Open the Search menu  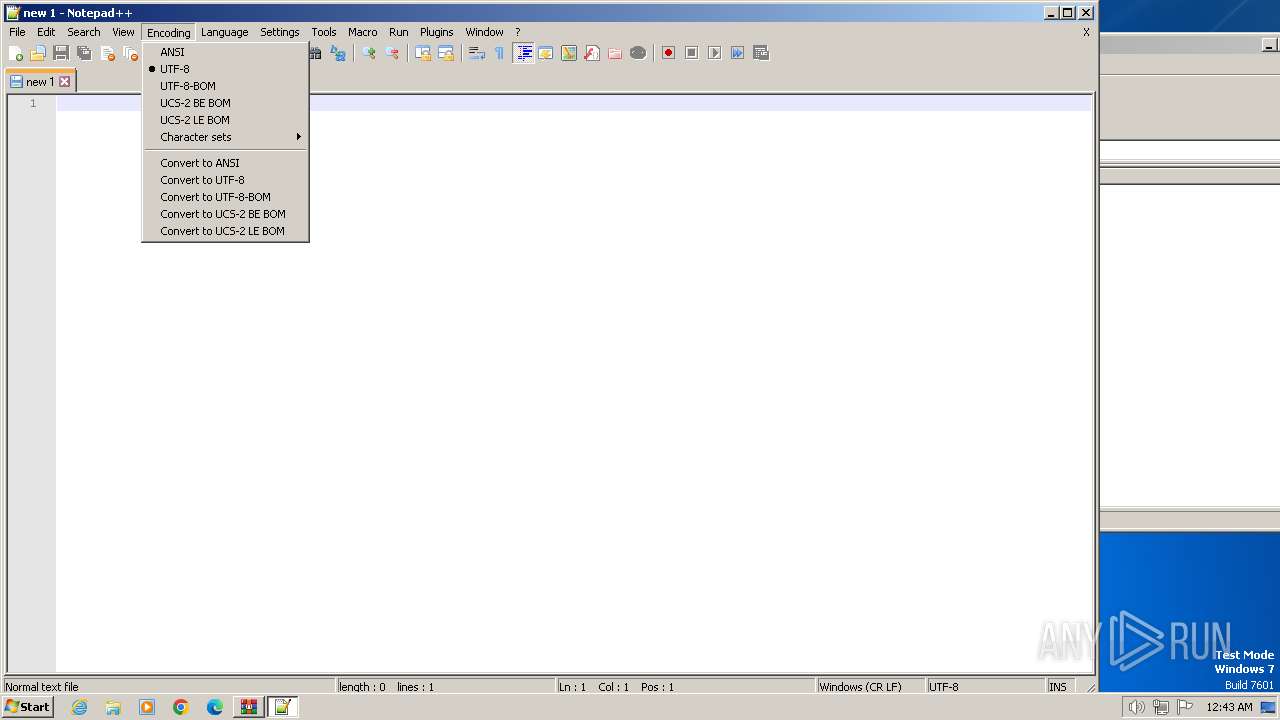click(x=84, y=32)
